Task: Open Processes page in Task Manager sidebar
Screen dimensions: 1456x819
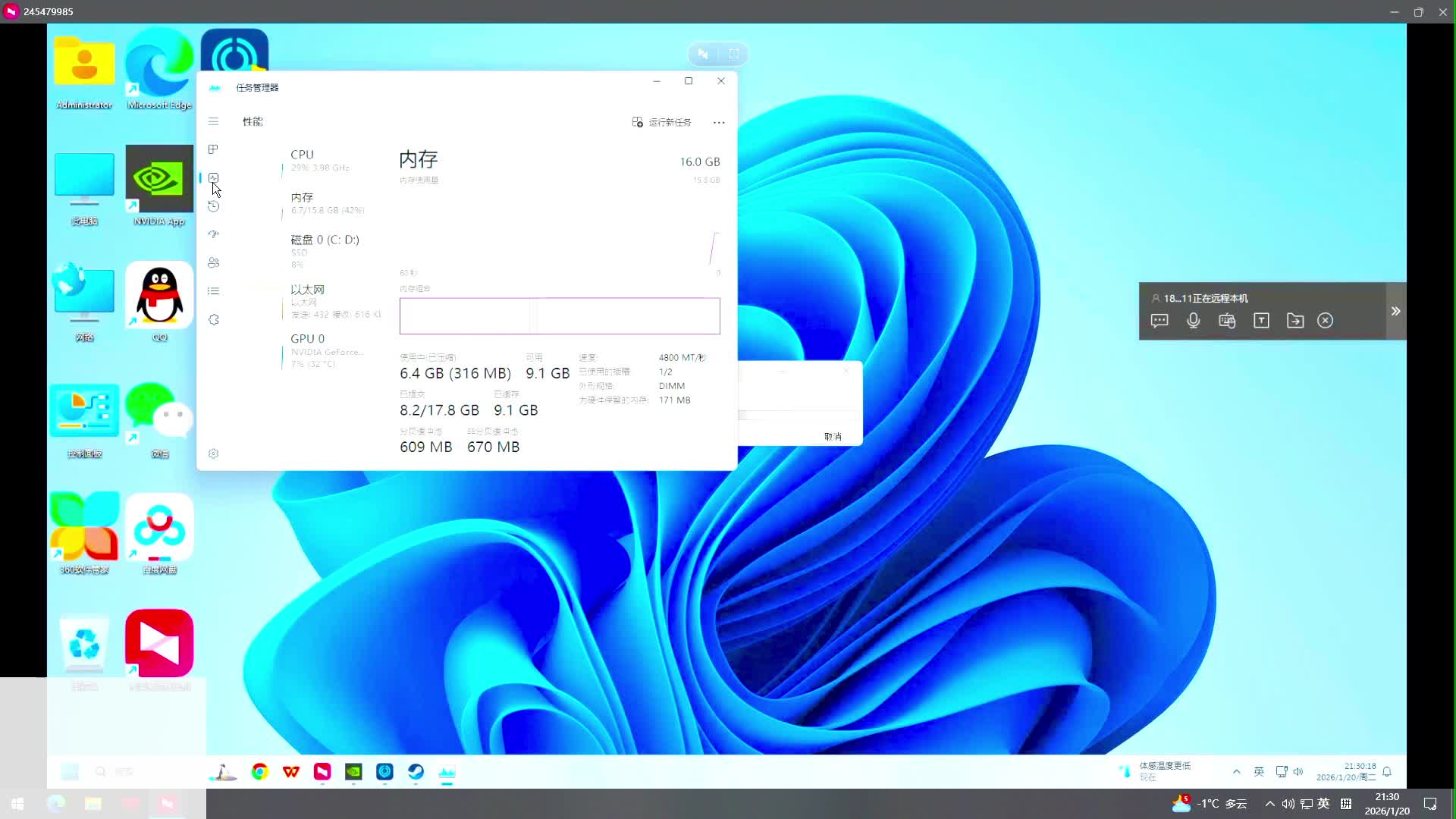Action: [213, 149]
